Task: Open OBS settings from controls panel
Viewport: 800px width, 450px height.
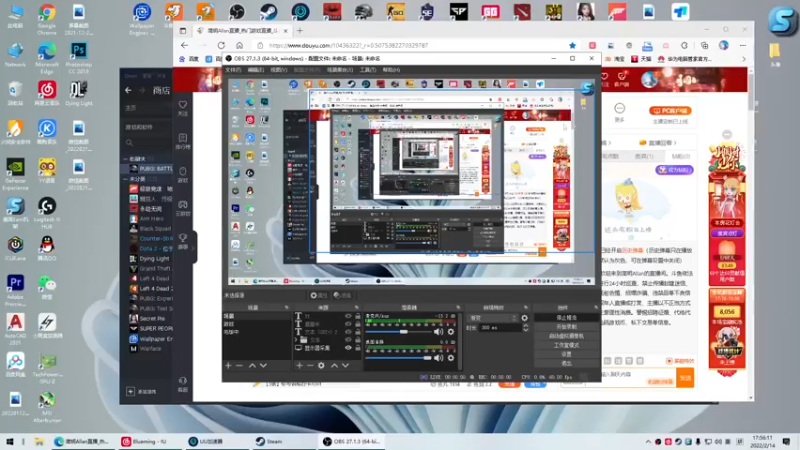Action: pos(566,354)
